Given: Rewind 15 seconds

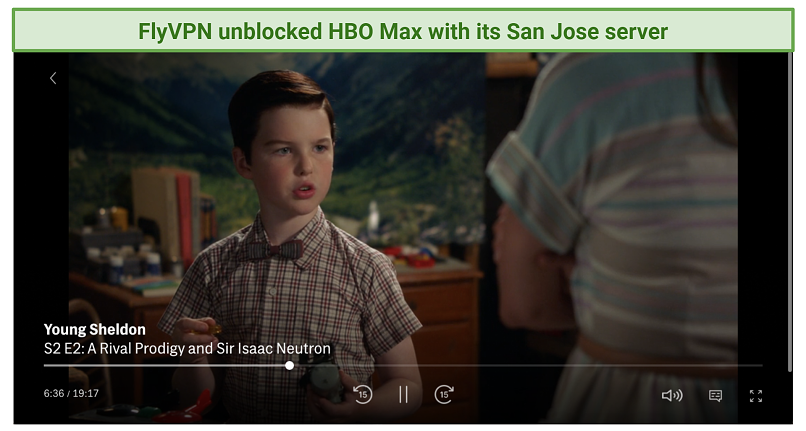Looking at the screenshot, I should click(x=362, y=395).
